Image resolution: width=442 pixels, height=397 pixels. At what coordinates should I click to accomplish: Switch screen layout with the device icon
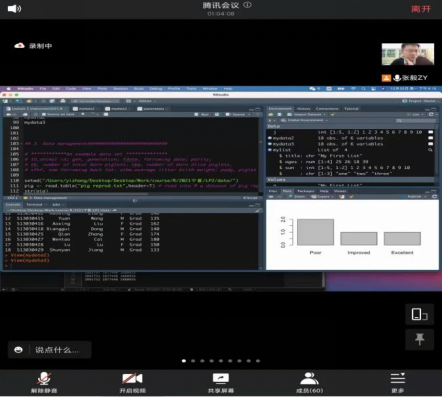[420, 314]
